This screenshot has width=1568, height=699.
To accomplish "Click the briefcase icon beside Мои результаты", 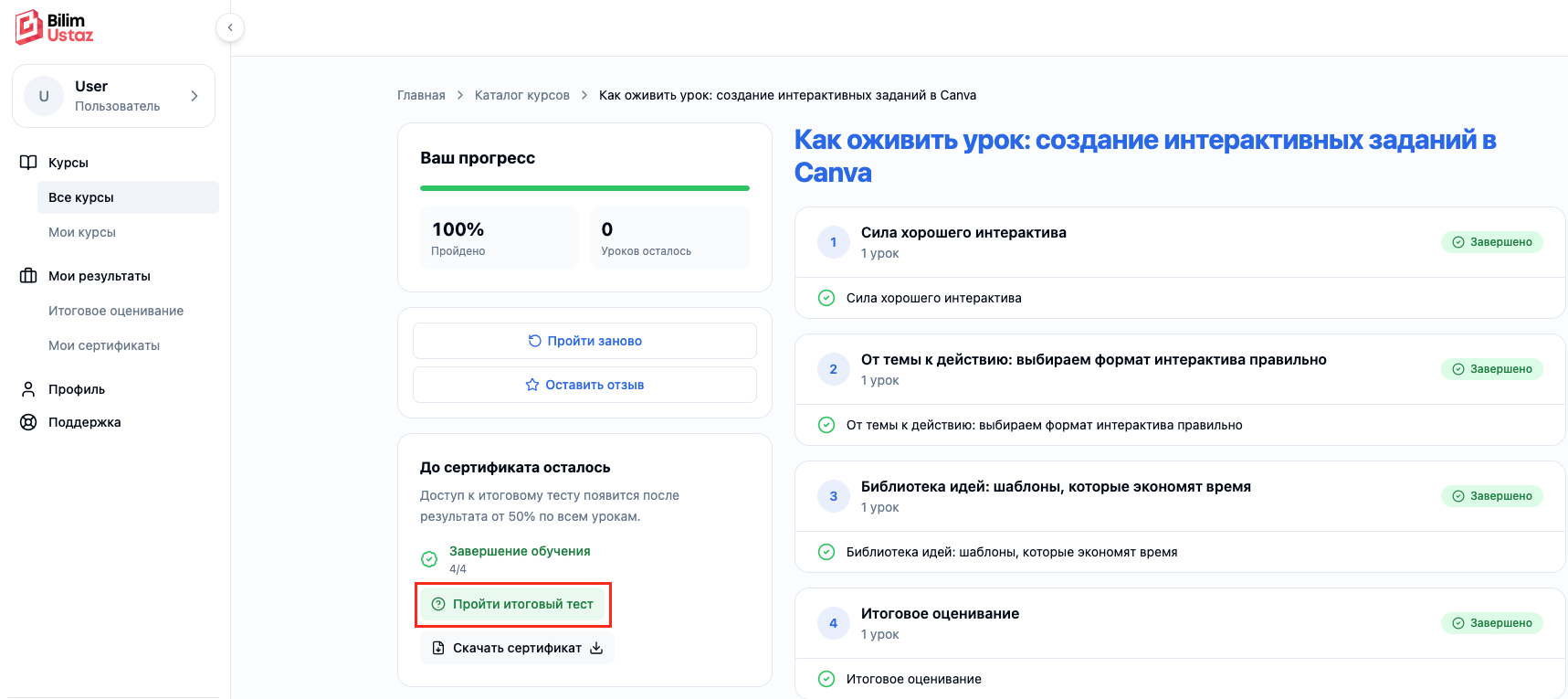I will [x=28, y=276].
